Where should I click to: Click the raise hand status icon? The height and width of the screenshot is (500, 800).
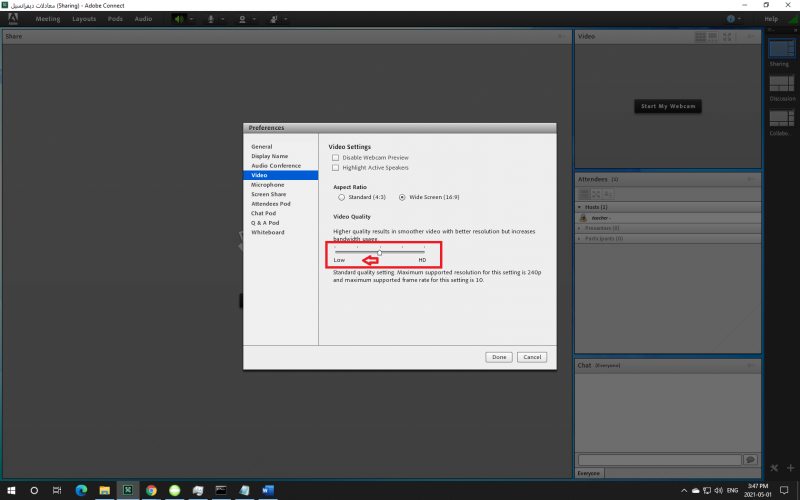275,18
